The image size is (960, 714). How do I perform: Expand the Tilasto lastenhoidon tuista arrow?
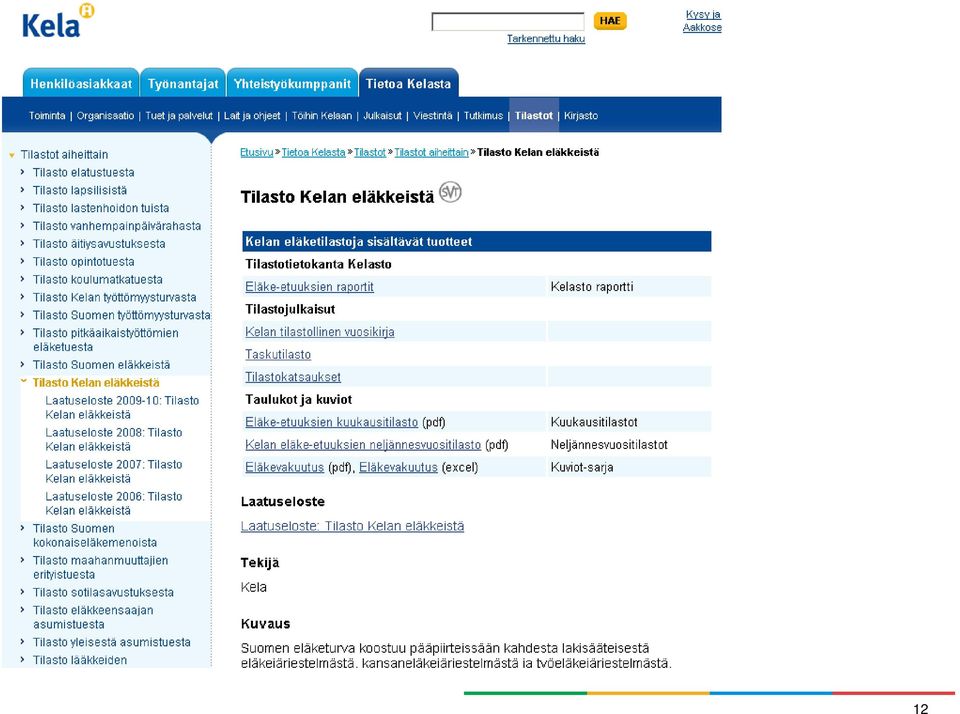23,208
